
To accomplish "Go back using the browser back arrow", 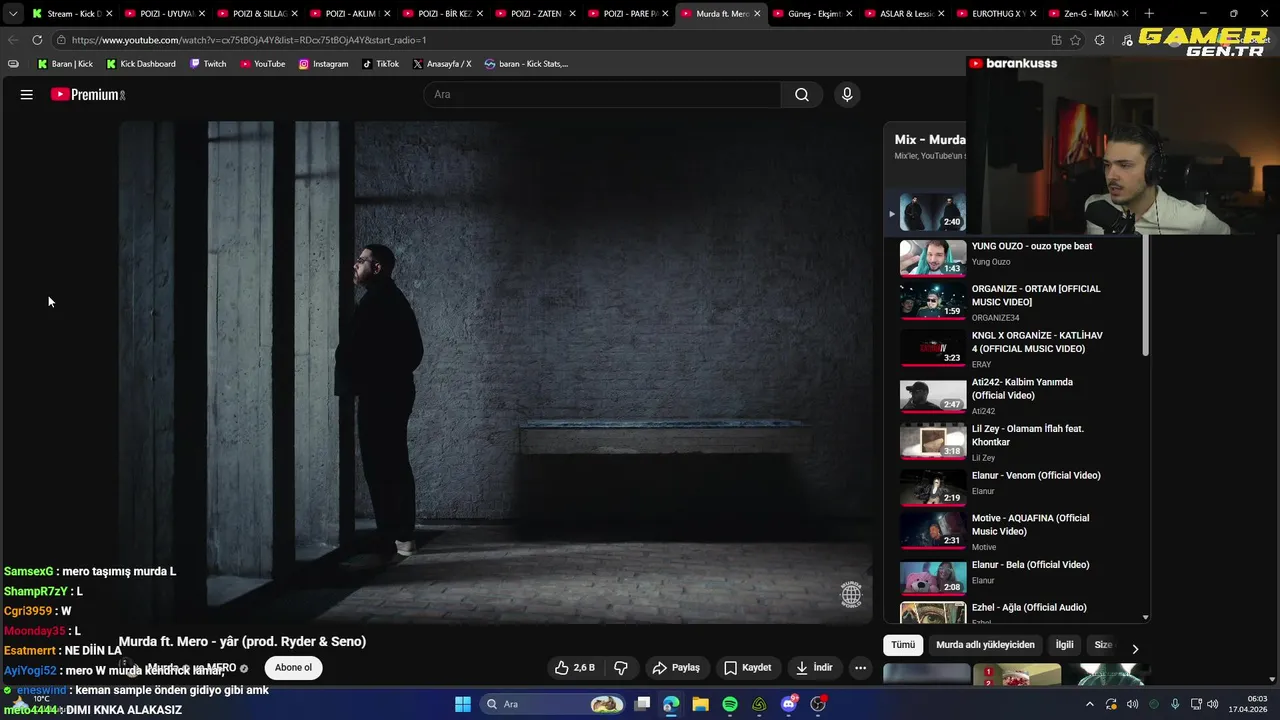I will [x=13, y=40].
